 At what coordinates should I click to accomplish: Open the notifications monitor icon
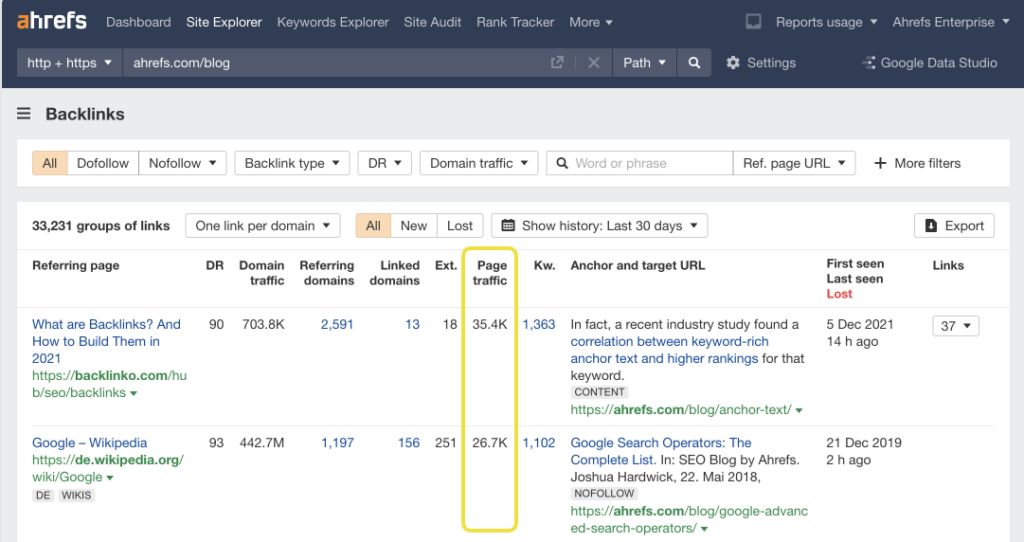tap(753, 22)
